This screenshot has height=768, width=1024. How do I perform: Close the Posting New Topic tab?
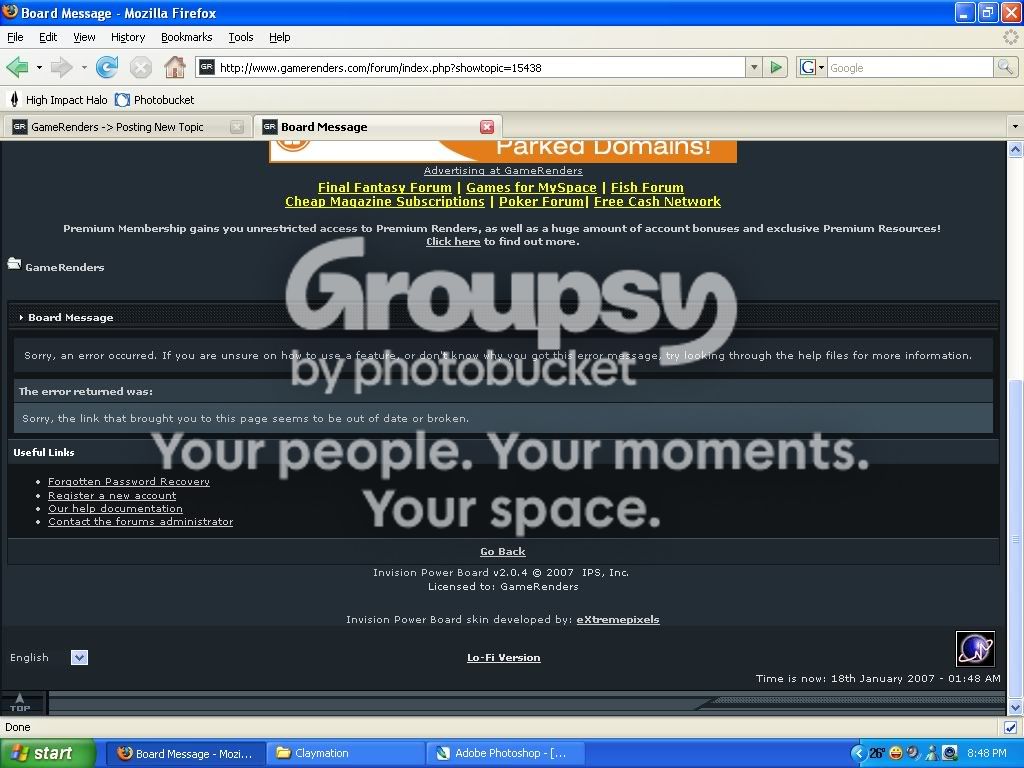[237, 127]
